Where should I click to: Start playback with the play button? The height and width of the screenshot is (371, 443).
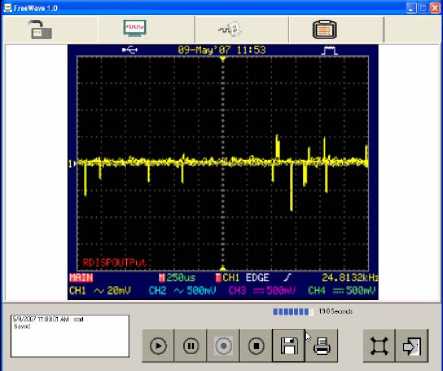click(158, 346)
